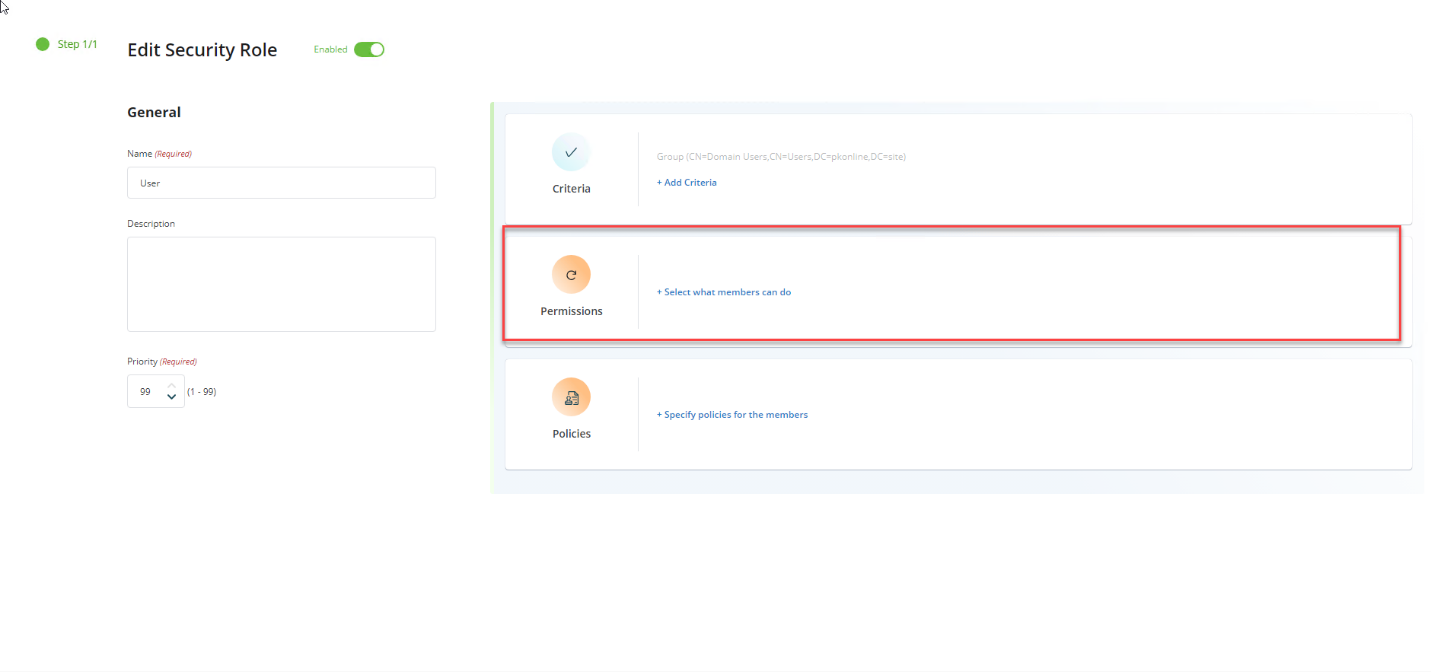The height and width of the screenshot is (672, 1431).
Task: Click Select what members can do
Action: point(724,291)
